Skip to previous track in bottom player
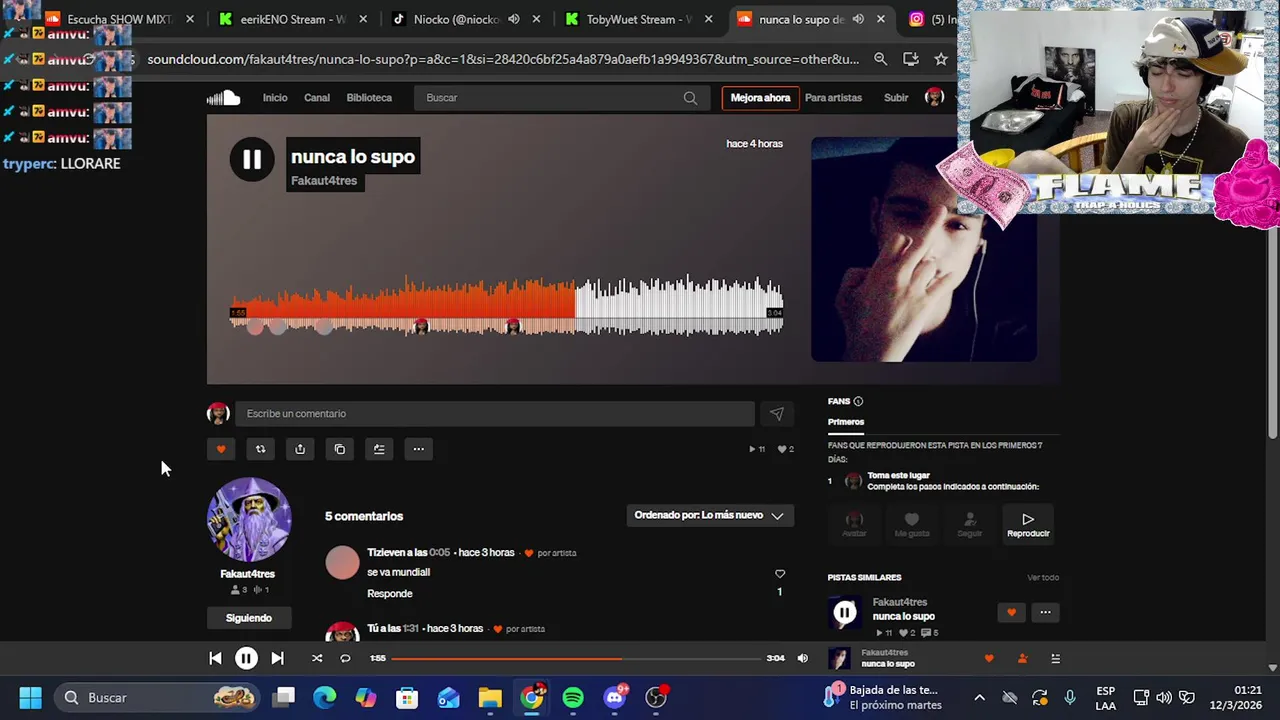 [x=215, y=658]
